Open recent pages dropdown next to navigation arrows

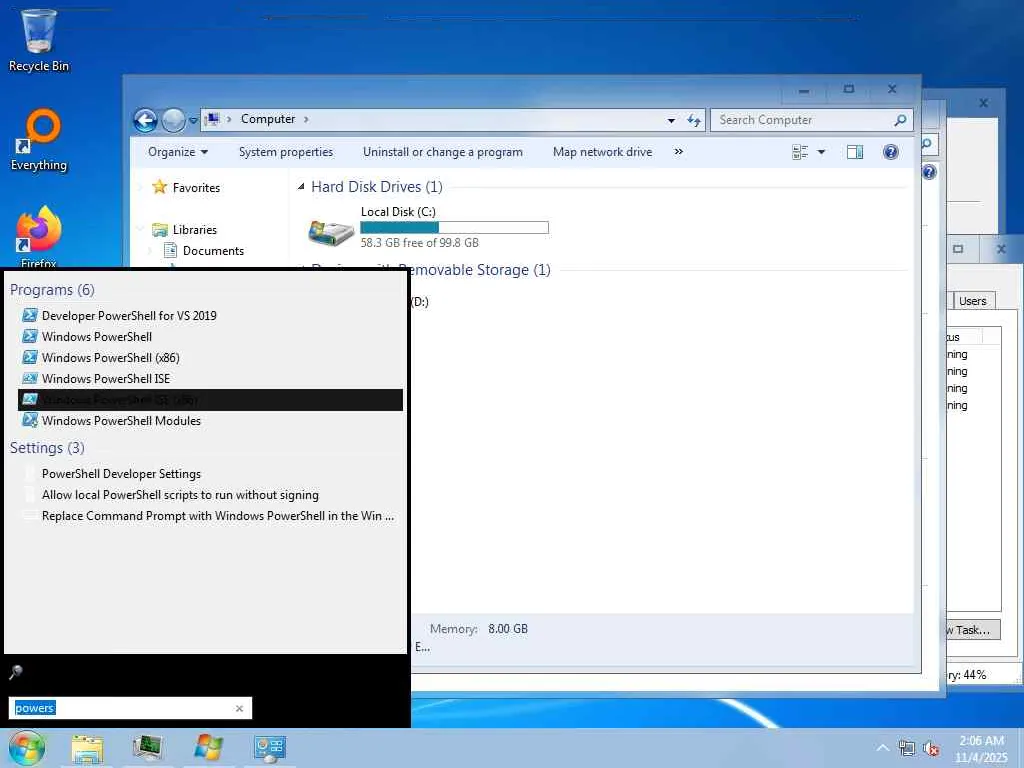(193, 121)
